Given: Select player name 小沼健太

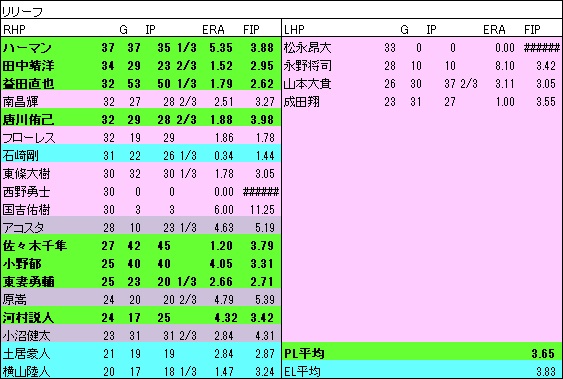Looking at the screenshot, I should (x=27, y=336).
